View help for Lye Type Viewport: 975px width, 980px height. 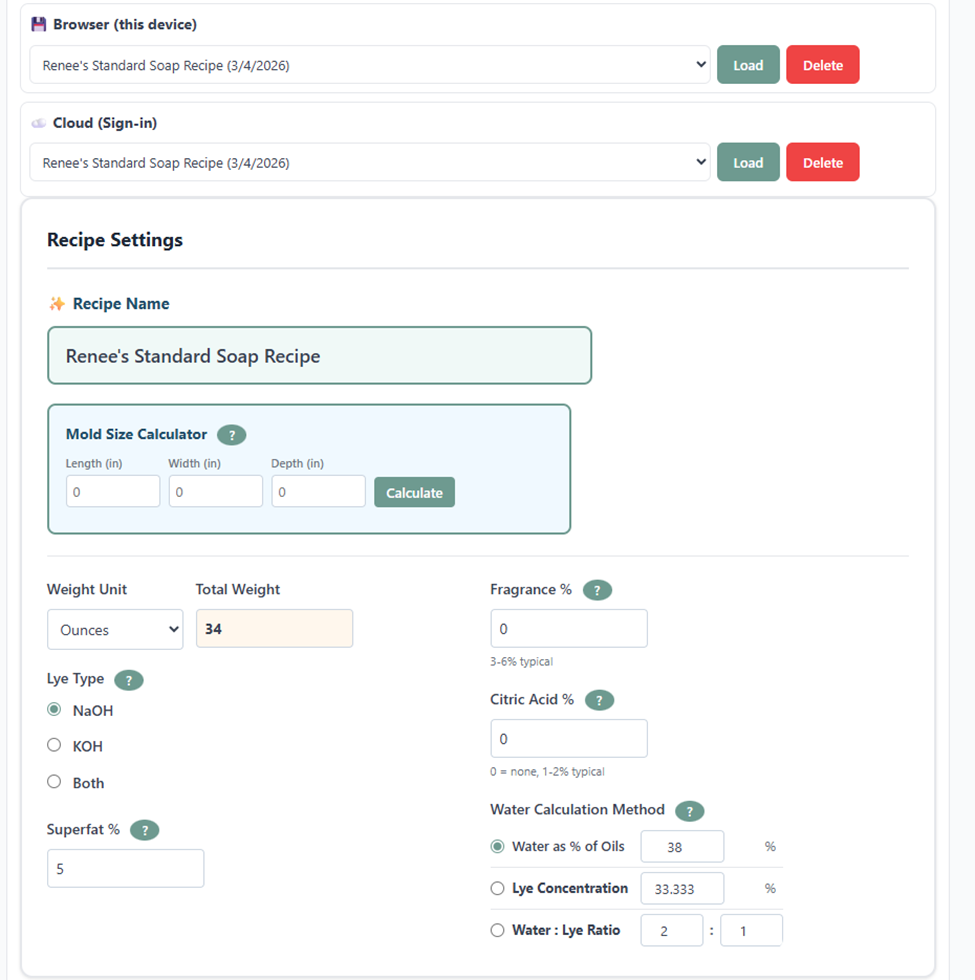pos(129,679)
